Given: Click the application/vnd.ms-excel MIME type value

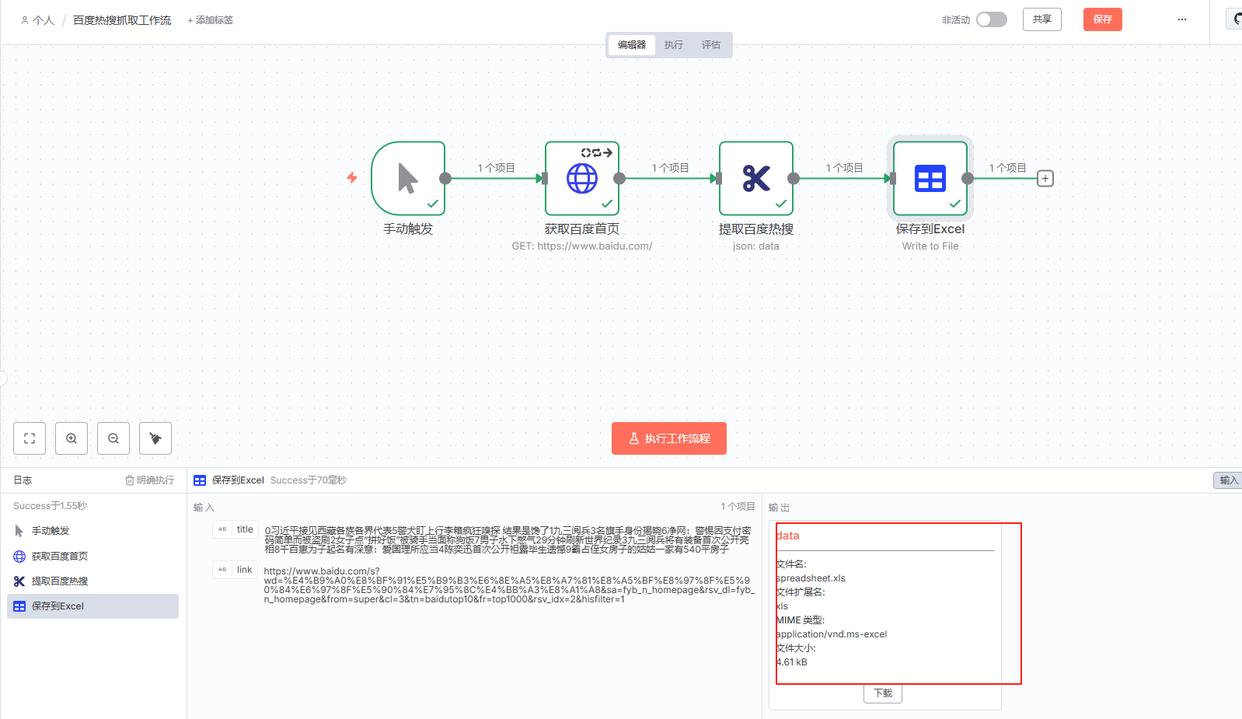Looking at the screenshot, I should [832, 634].
